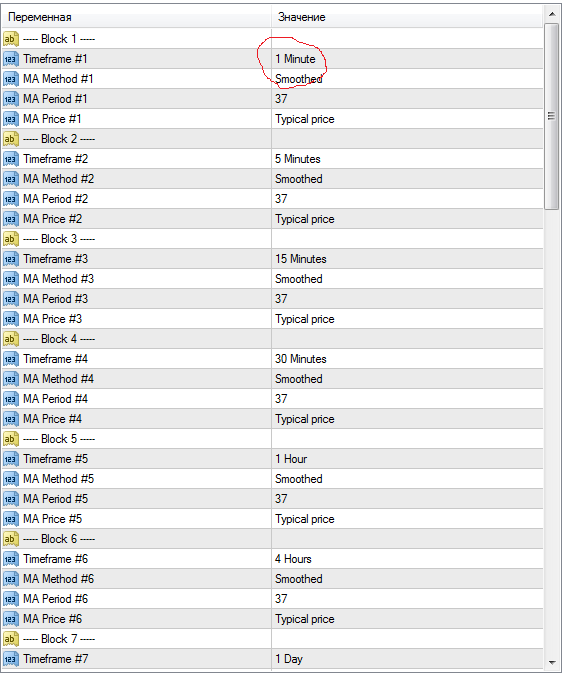Click the 123 icon beside Timeframe #3
The height and width of the screenshot is (674, 565).
(x=11, y=259)
